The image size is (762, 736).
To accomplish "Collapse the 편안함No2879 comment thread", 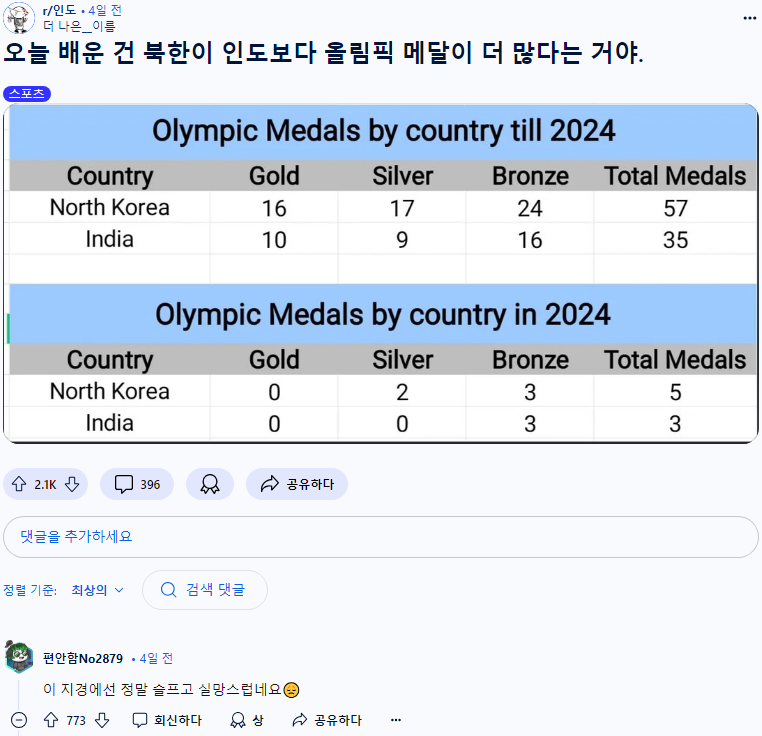I will click(19, 720).
